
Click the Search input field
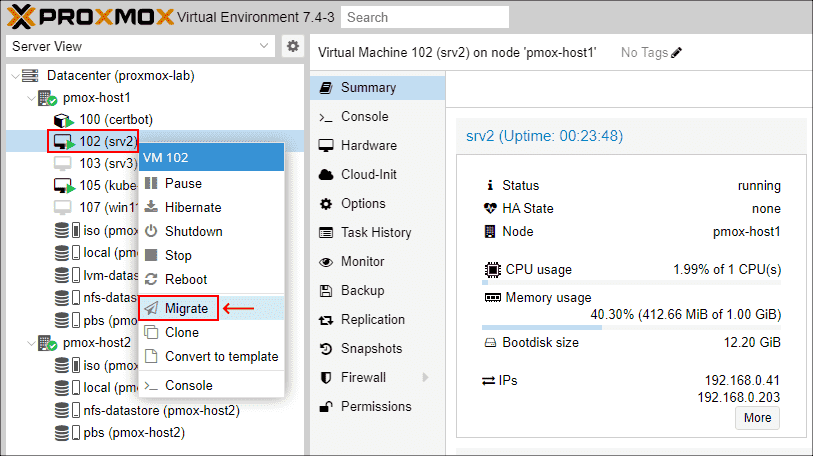click(x=424, y=17)
